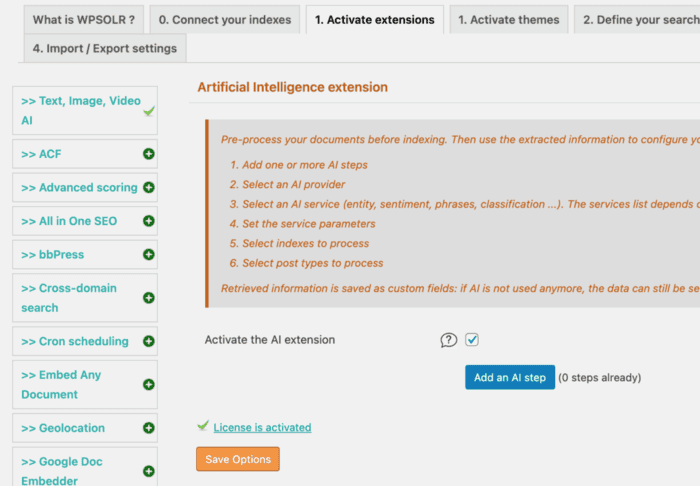Image resolution: width=700 pixels, height=486 pixels.
Task: Click the plus icon beside Advanced scoring
Action: pyautogui.click(x=149, y=187)
